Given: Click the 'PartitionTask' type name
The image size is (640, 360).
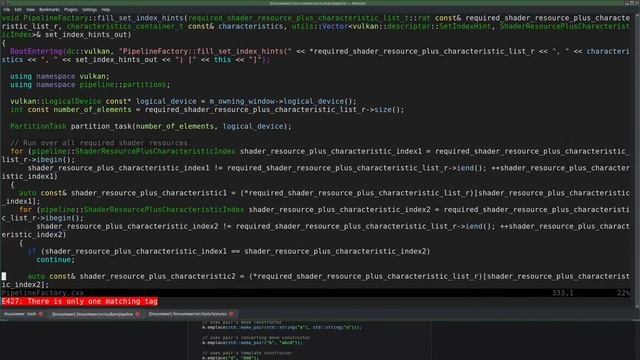Looking at the screenshot, I should pyautogui.click(x=38, y=126).
